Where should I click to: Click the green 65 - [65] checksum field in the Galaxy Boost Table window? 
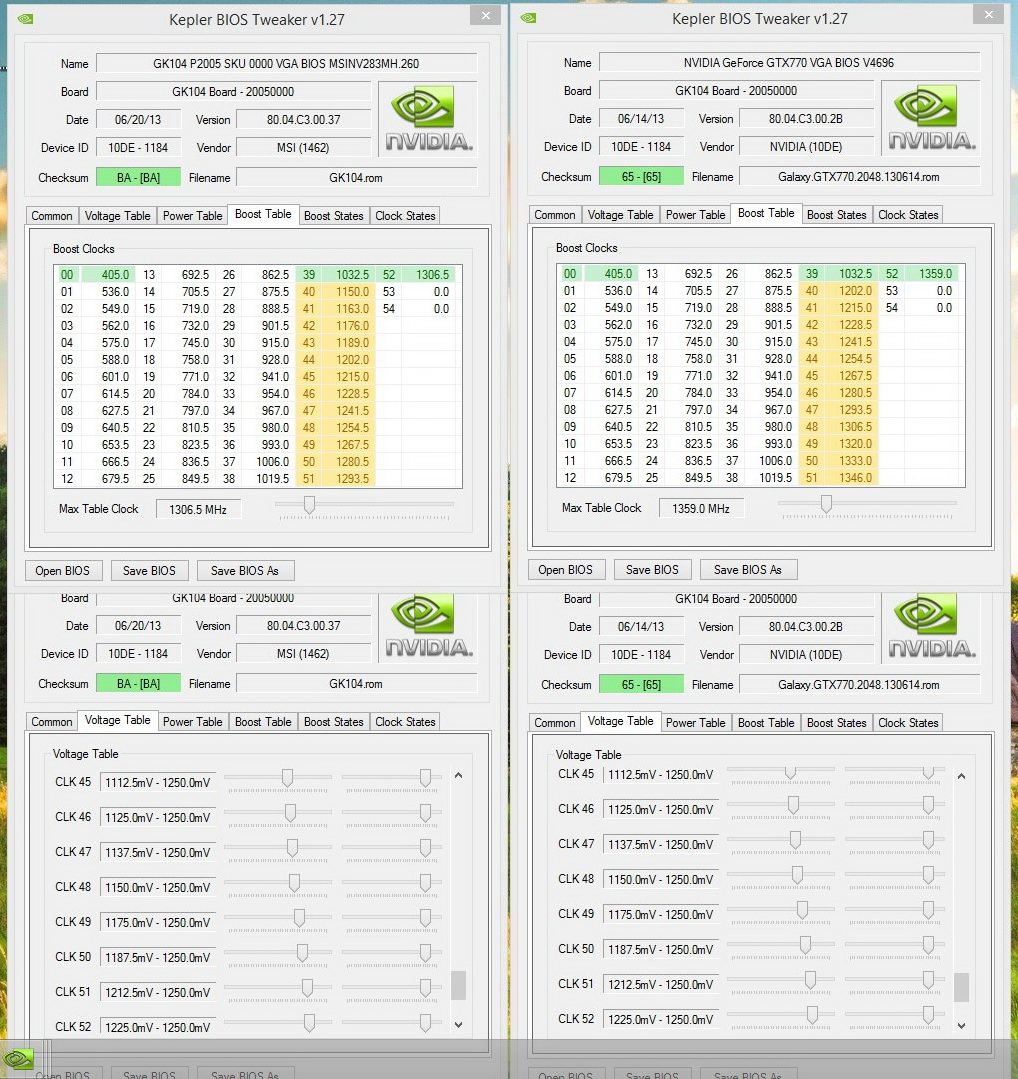coord(641,177)
